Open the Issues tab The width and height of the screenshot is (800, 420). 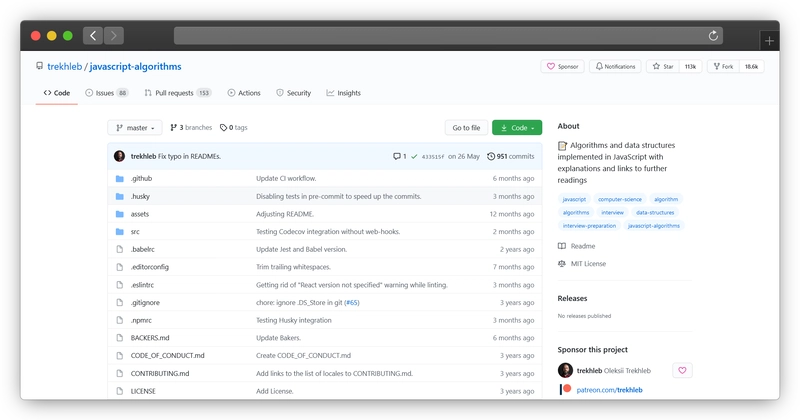pyautogui.click(x=107, y=93)
